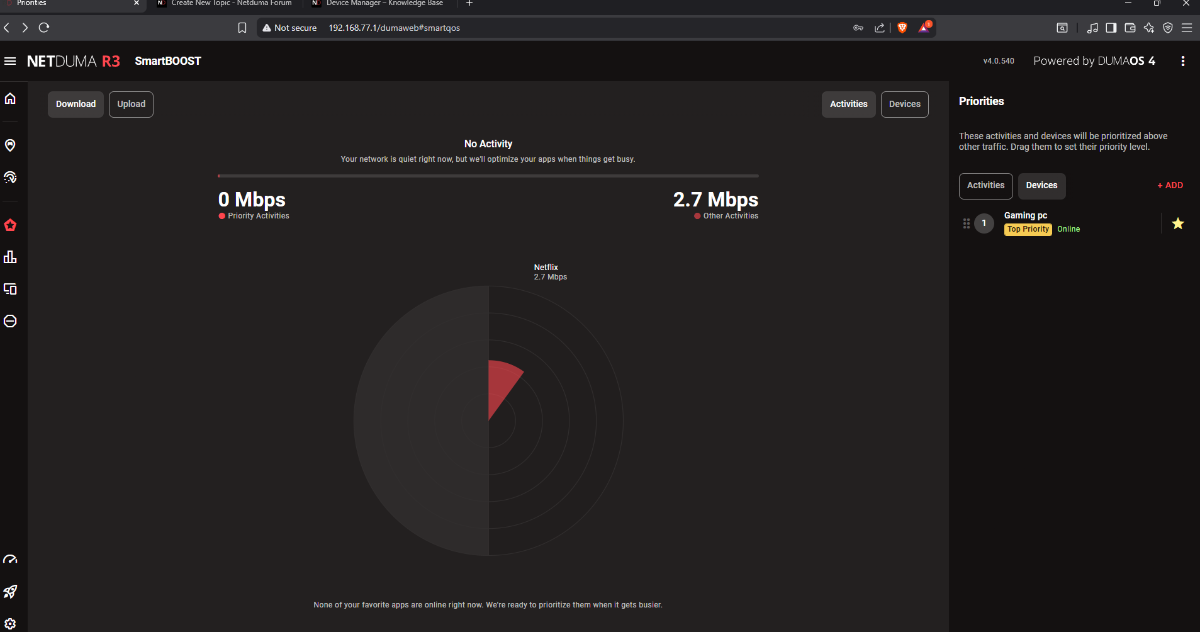Click the Powered by DUMAOS 4 text
The height and width of the screenshot is (632, 1200).
click(1094, 61)
